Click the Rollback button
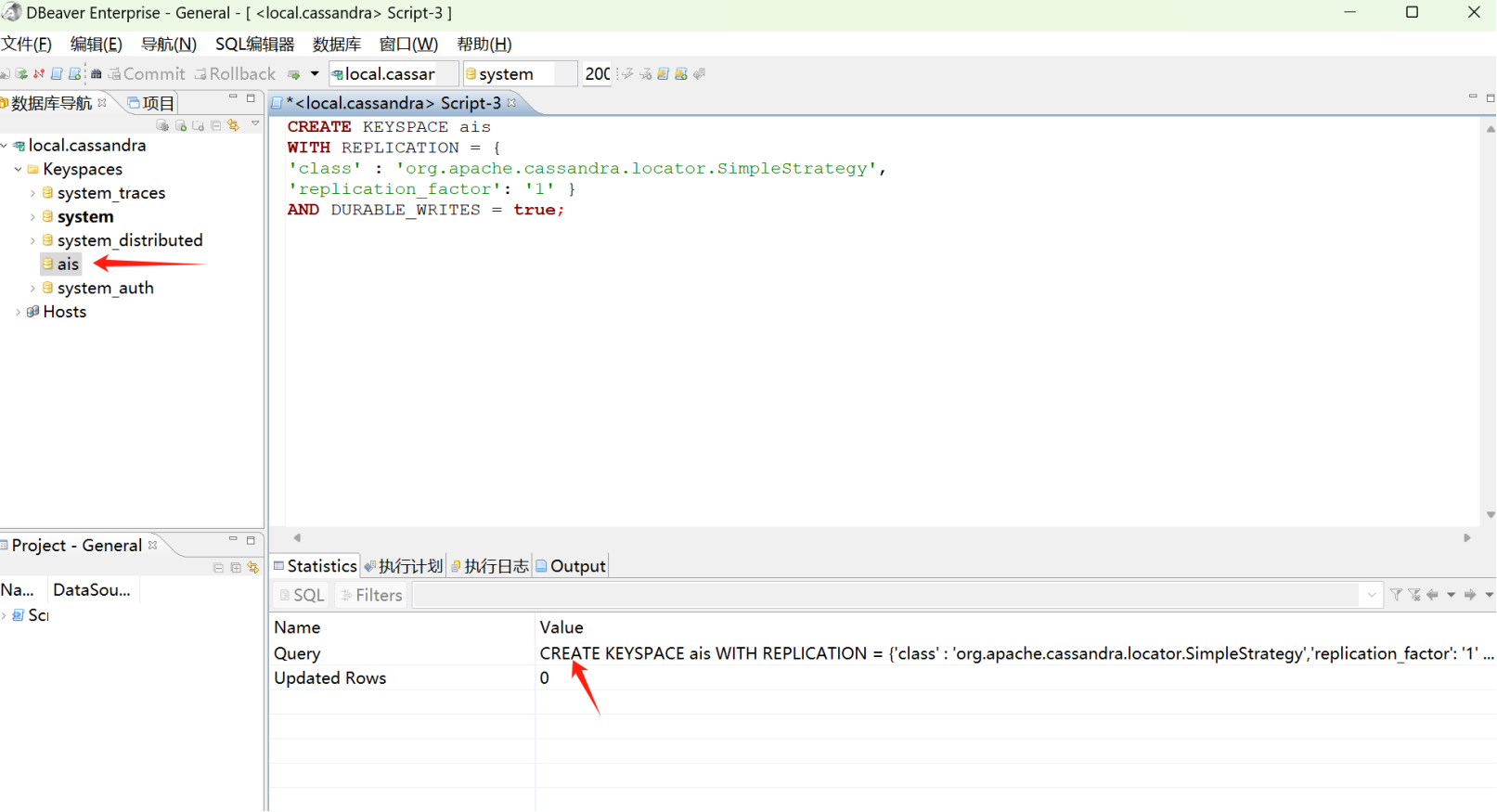The width and height of the screenshot is (1497, 812). tap(235, 74)
